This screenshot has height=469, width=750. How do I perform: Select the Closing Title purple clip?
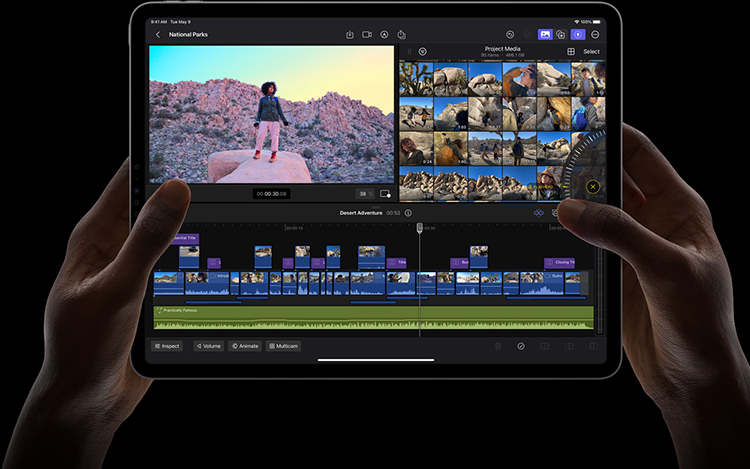(x=559, y=262)
